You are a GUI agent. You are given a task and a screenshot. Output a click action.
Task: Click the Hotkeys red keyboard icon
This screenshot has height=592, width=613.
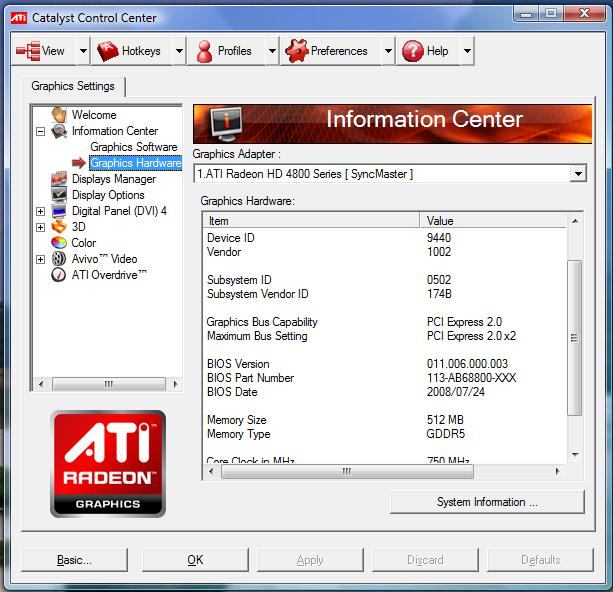click(x=108, y=51)
